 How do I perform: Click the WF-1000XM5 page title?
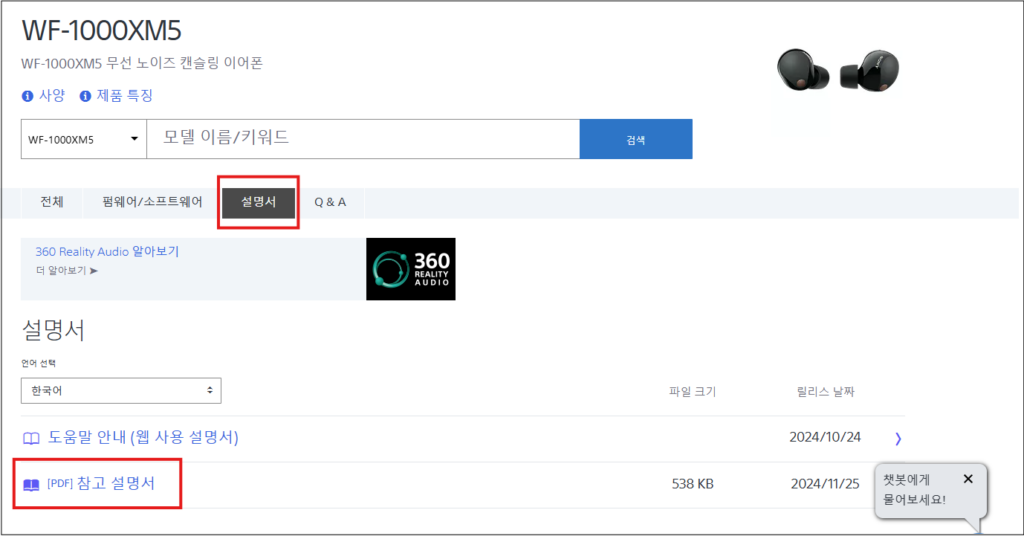click(x=101, y=30)
